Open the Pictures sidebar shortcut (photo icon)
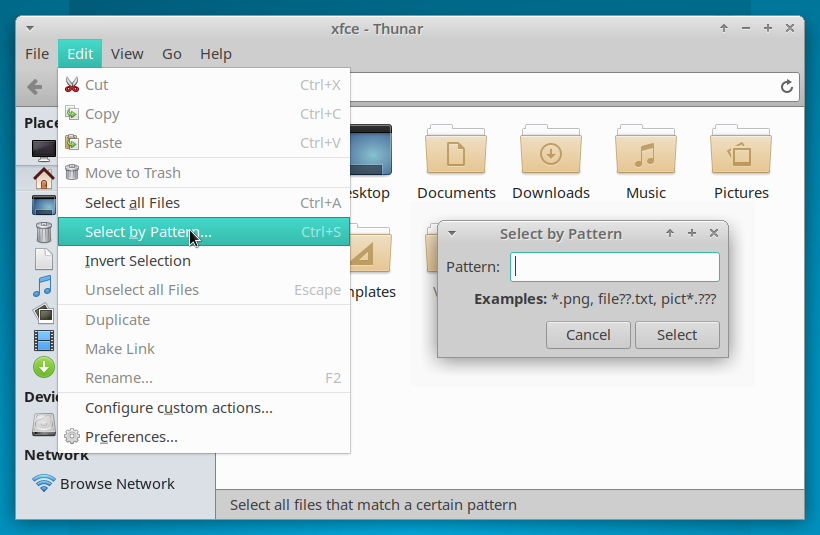 (44, 313)
